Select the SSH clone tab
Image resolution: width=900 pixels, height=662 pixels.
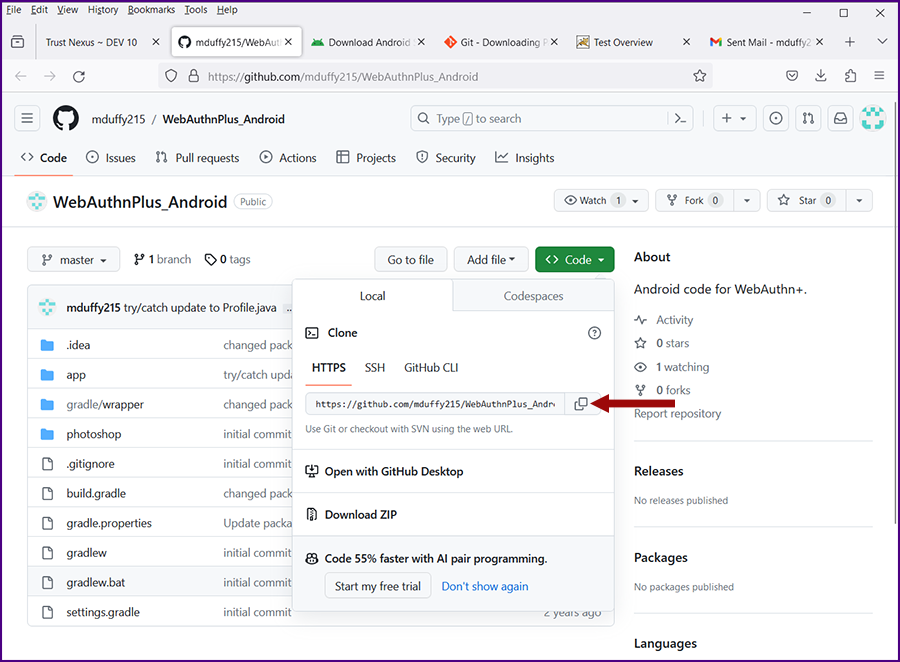tap(375, 367)
